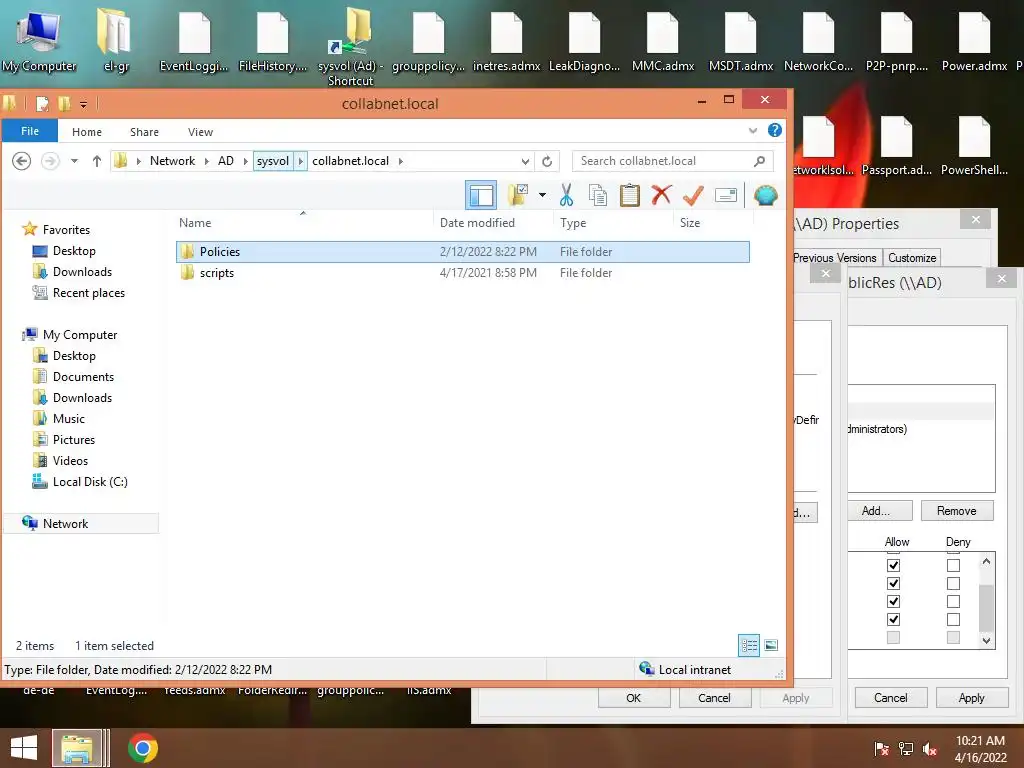Expand the breadcrumb chevron after AD
1024x768 pixels.
(246, 161)
